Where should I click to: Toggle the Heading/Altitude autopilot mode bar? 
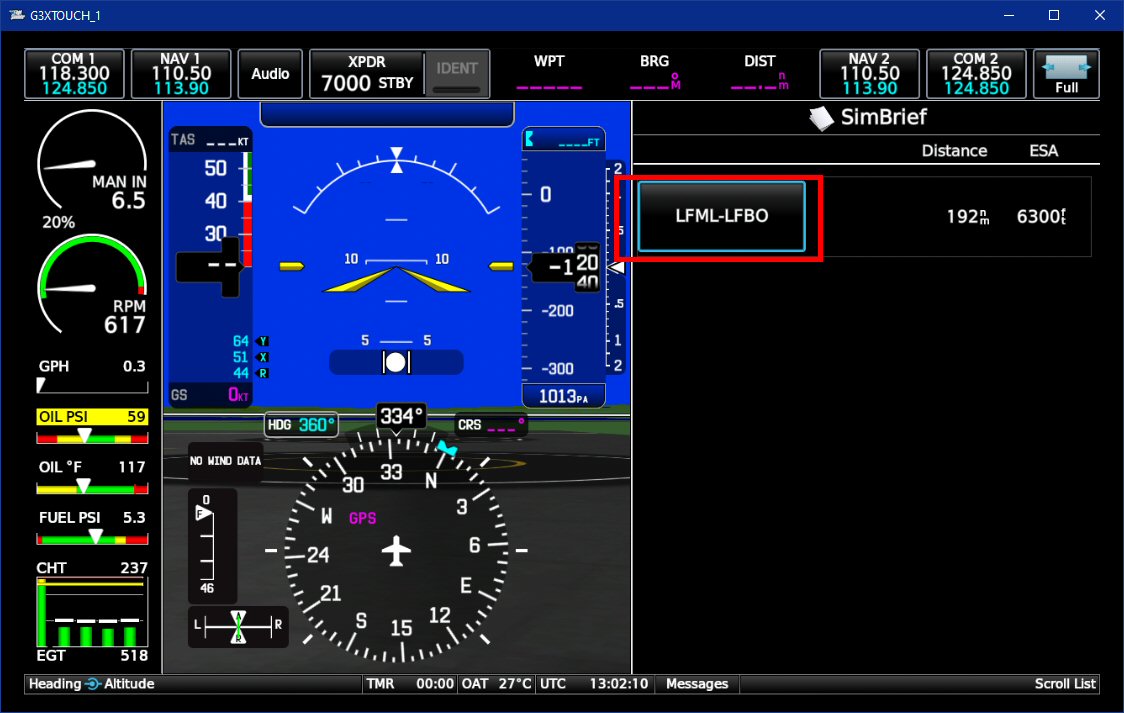92,684
